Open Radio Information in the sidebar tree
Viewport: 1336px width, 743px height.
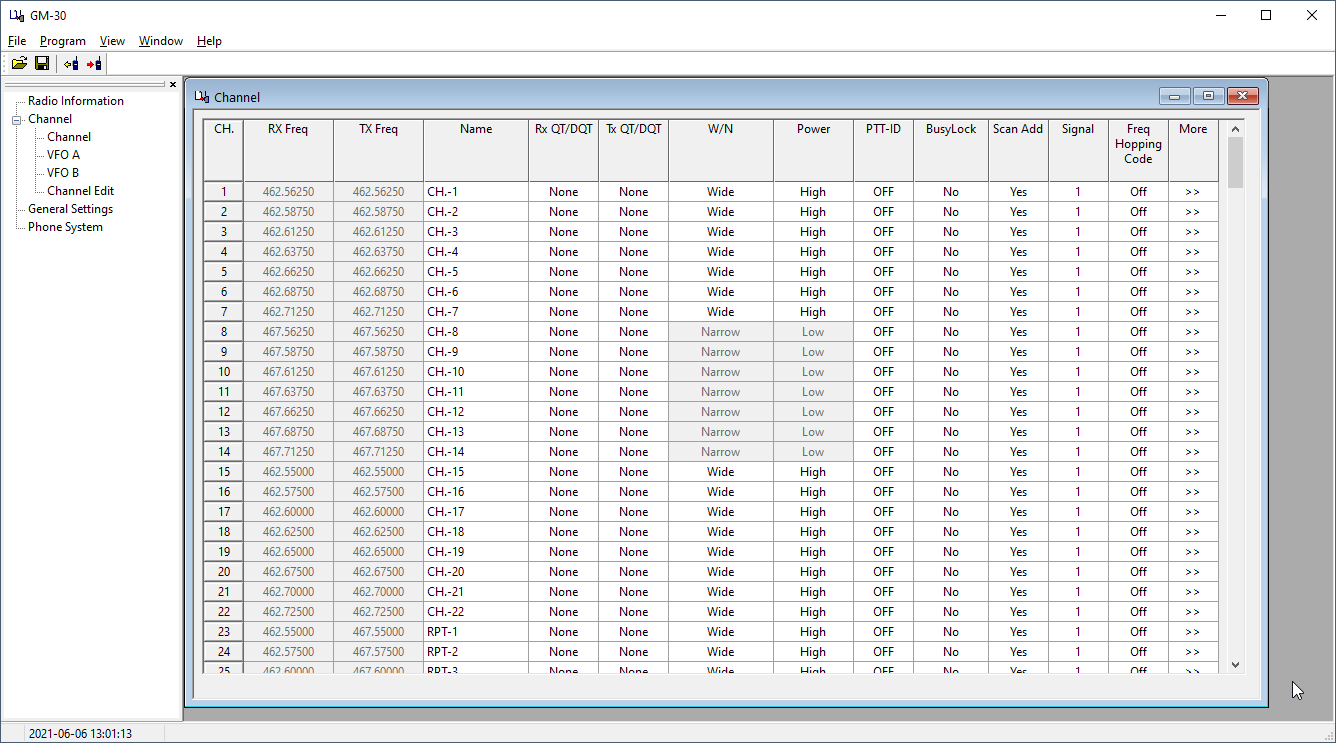coord(74,100)
